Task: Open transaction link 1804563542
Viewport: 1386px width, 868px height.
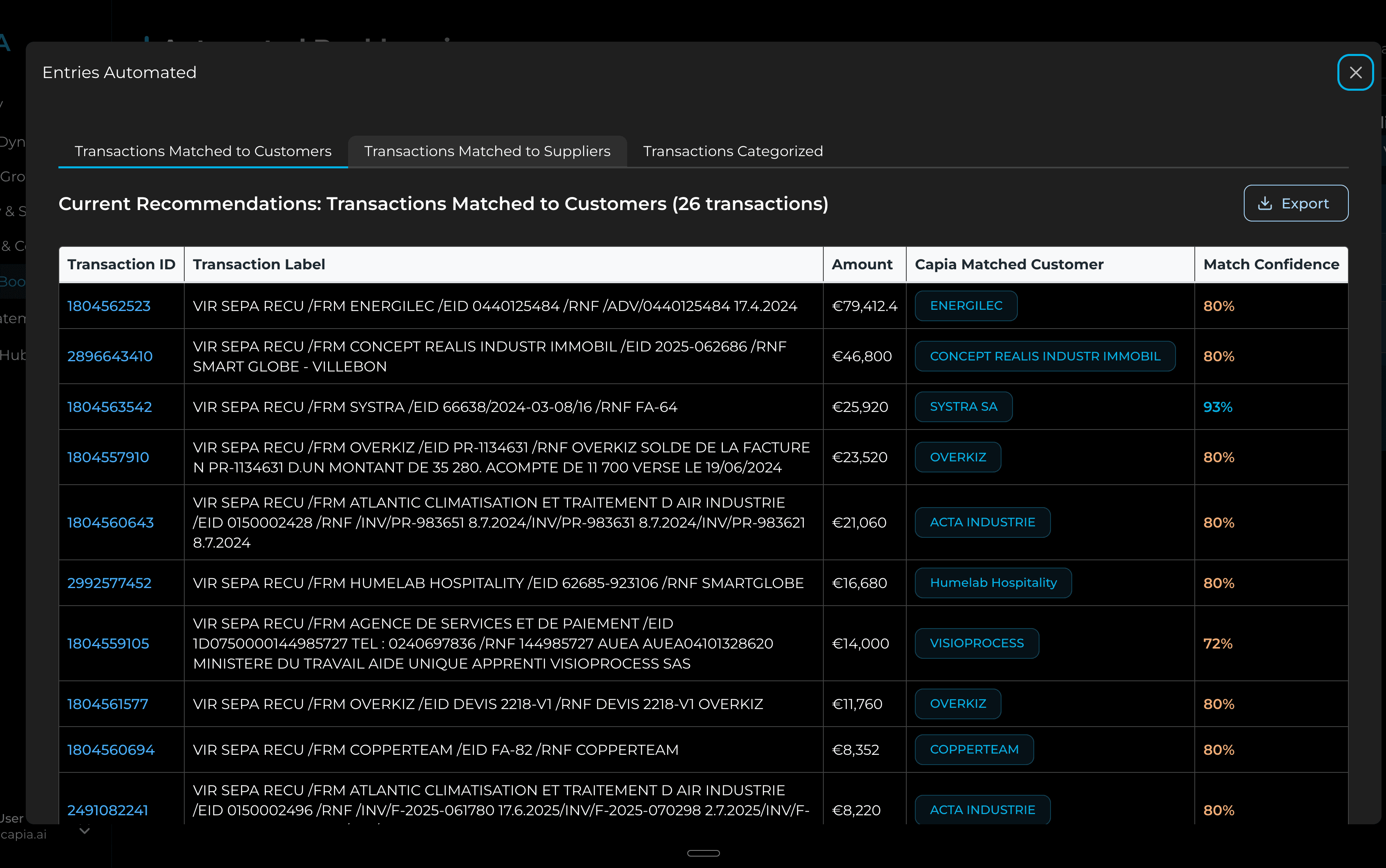Action: (109, 407)
